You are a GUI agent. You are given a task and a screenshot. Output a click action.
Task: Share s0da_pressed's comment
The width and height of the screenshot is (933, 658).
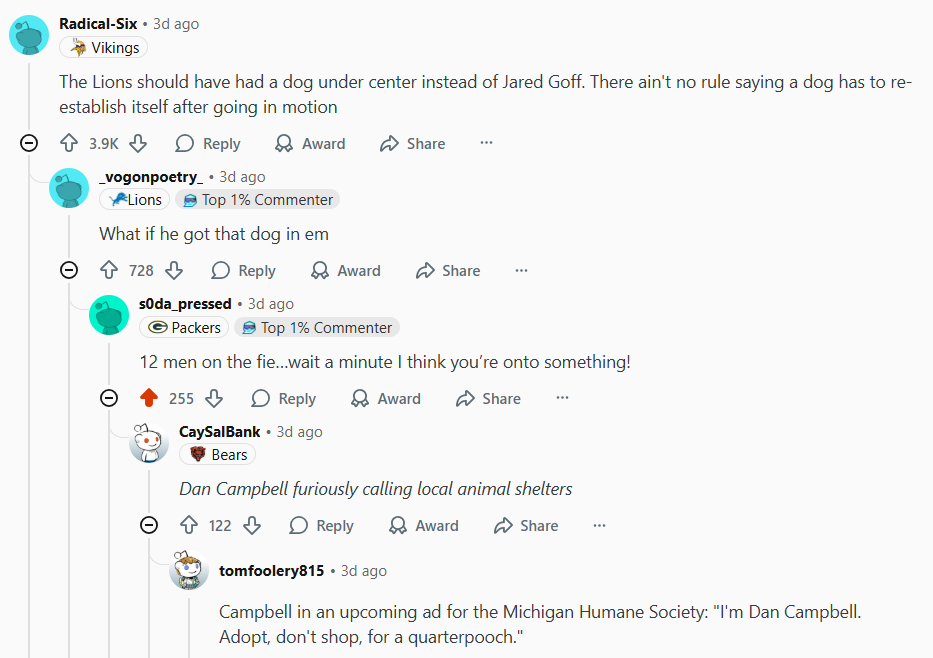click(x=488, y=398)
